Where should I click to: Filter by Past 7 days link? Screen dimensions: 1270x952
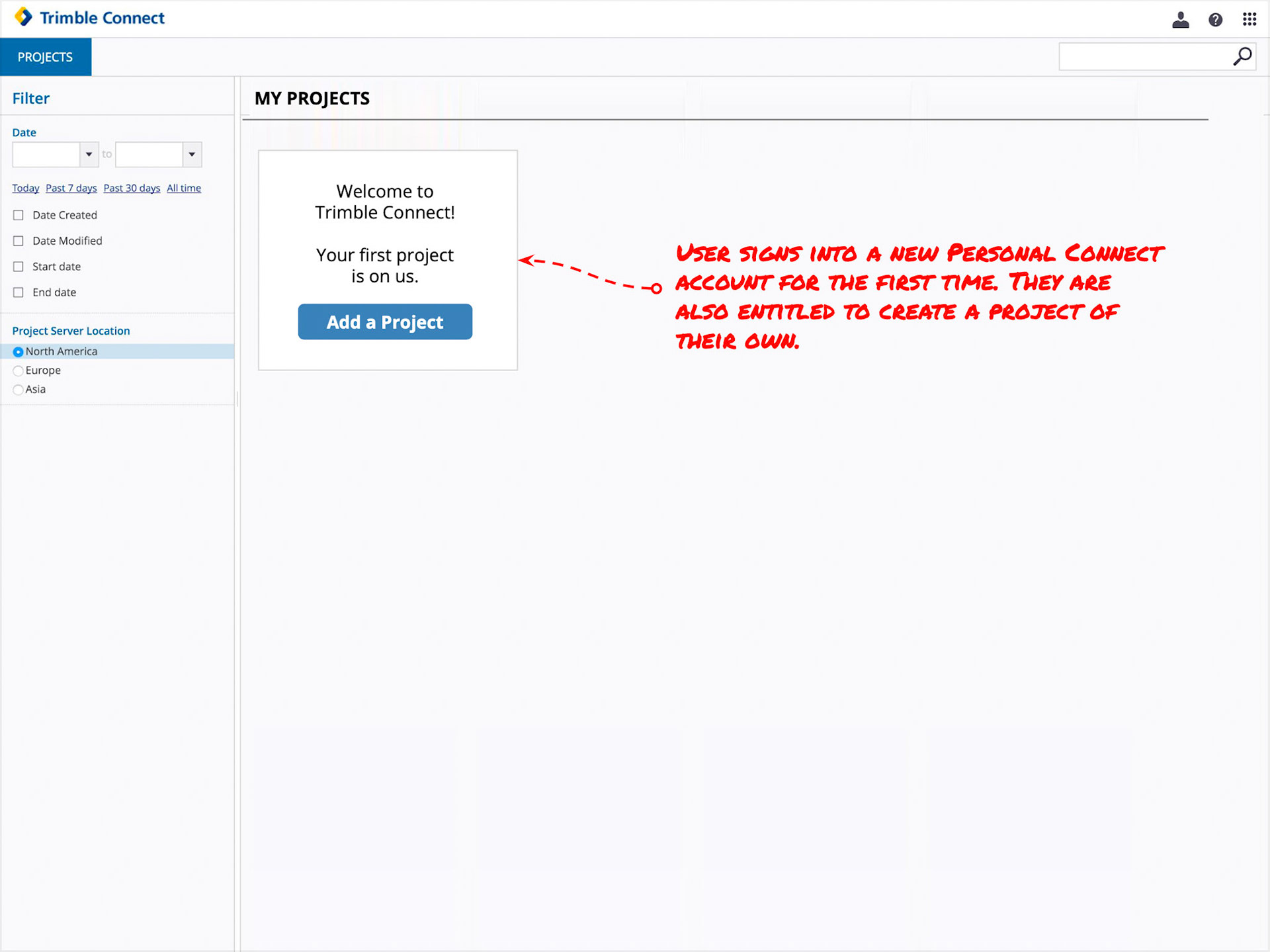[71, 189]
